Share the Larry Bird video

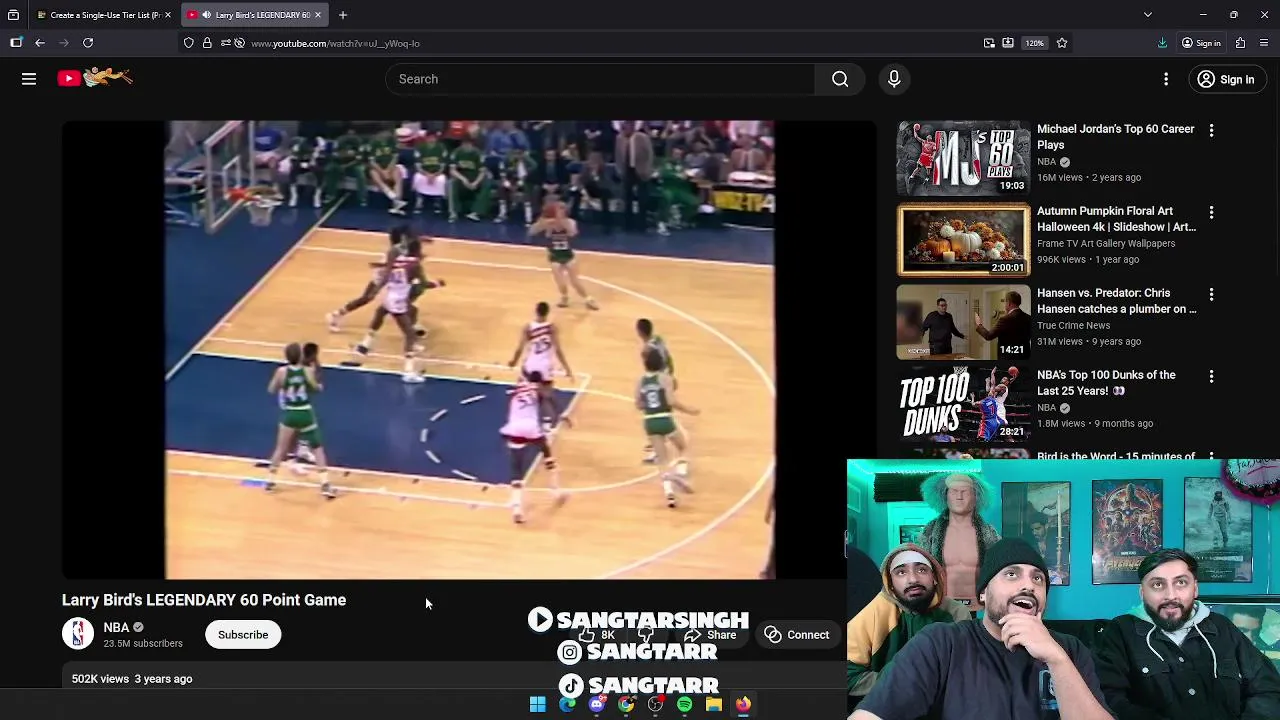point(710,635)
